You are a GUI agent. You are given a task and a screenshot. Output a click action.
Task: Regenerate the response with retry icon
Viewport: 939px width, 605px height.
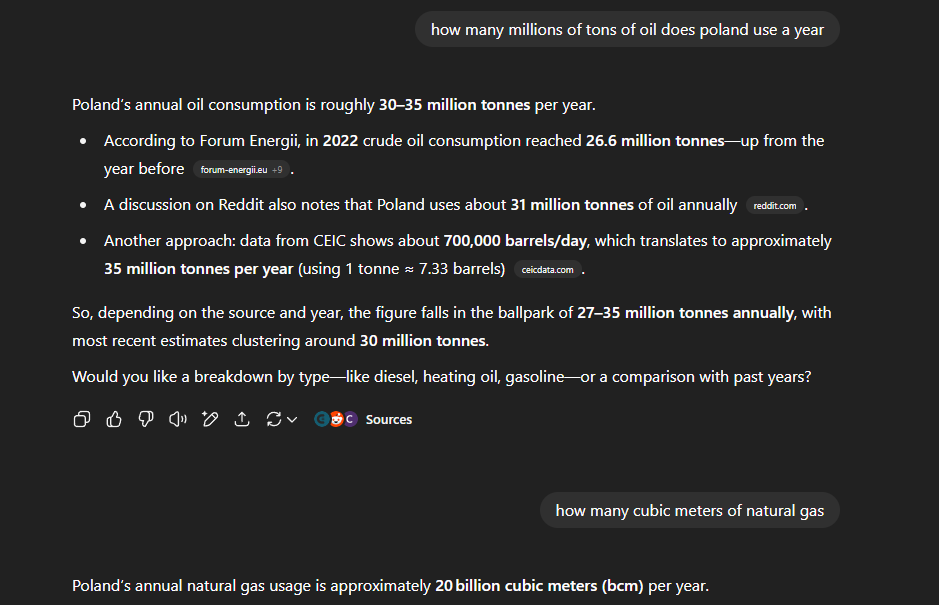coord(274,419)
